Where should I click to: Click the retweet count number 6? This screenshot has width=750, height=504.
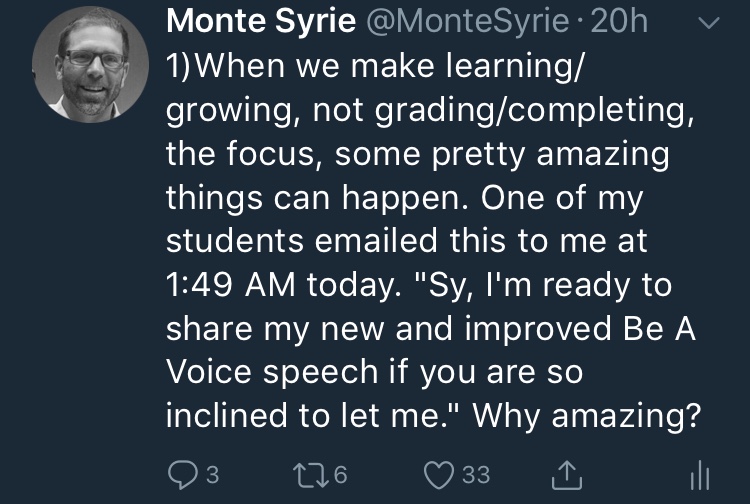[x=340, y=473]
